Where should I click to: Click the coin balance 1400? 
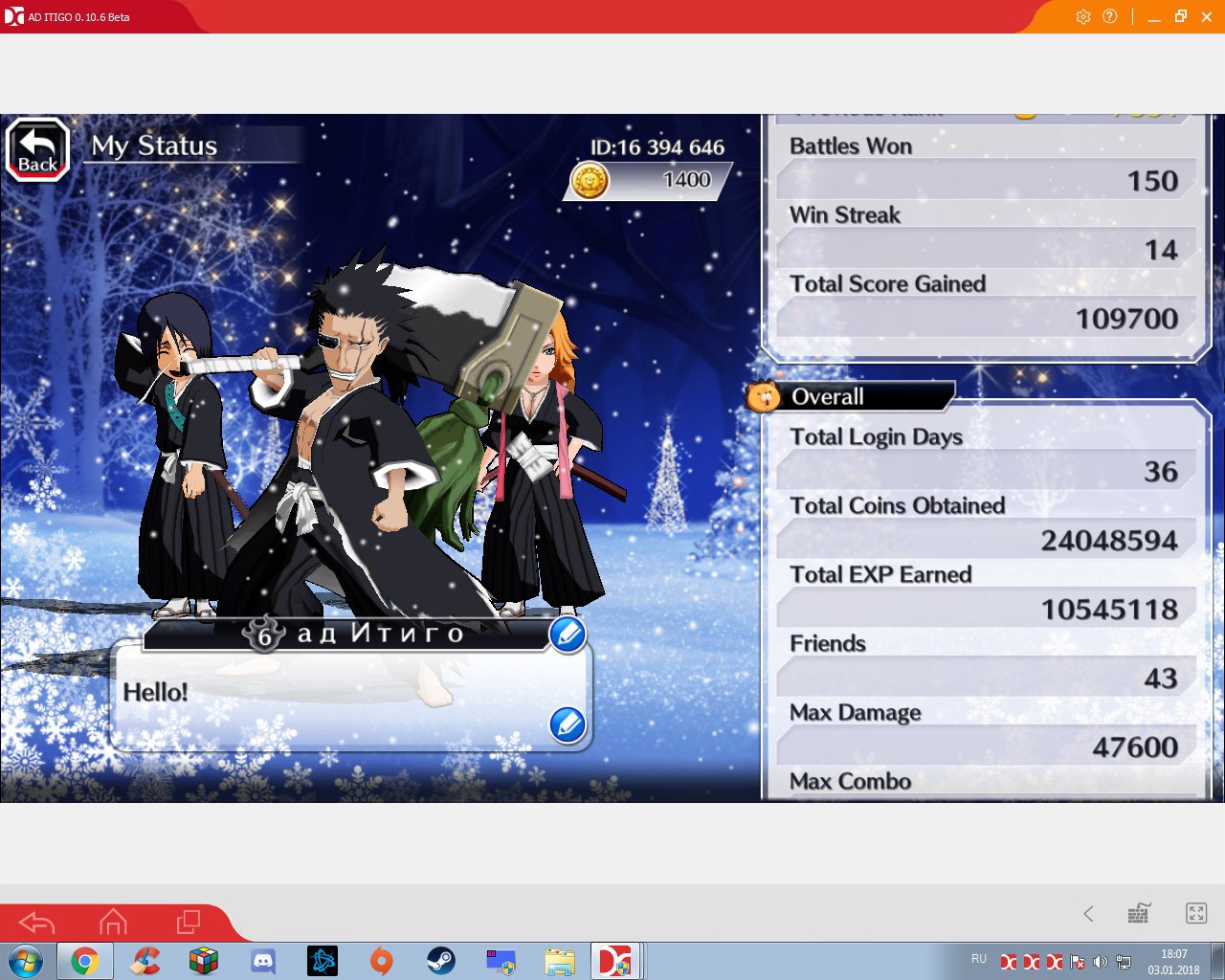pos(687,180)
